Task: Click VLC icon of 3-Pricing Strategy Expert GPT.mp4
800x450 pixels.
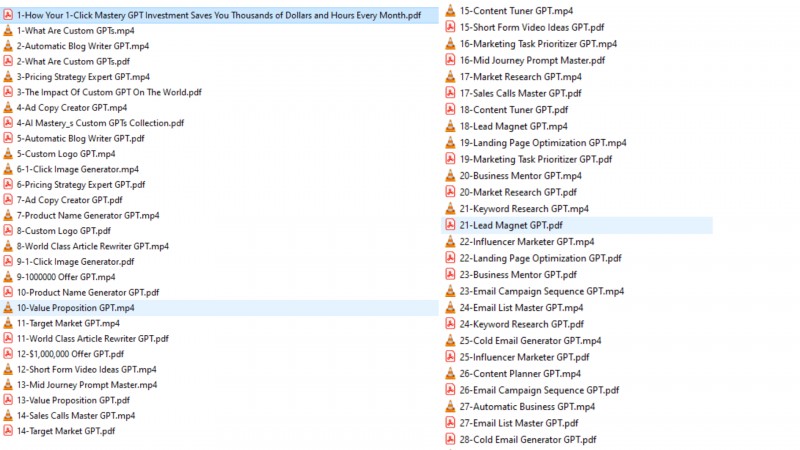Action: click(x=8, y=77)
